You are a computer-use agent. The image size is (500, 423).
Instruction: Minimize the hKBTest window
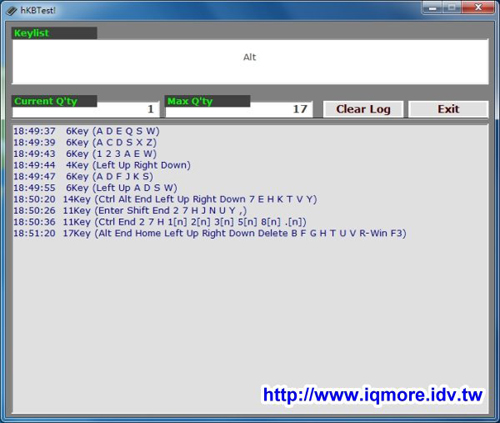pos(432,7)
